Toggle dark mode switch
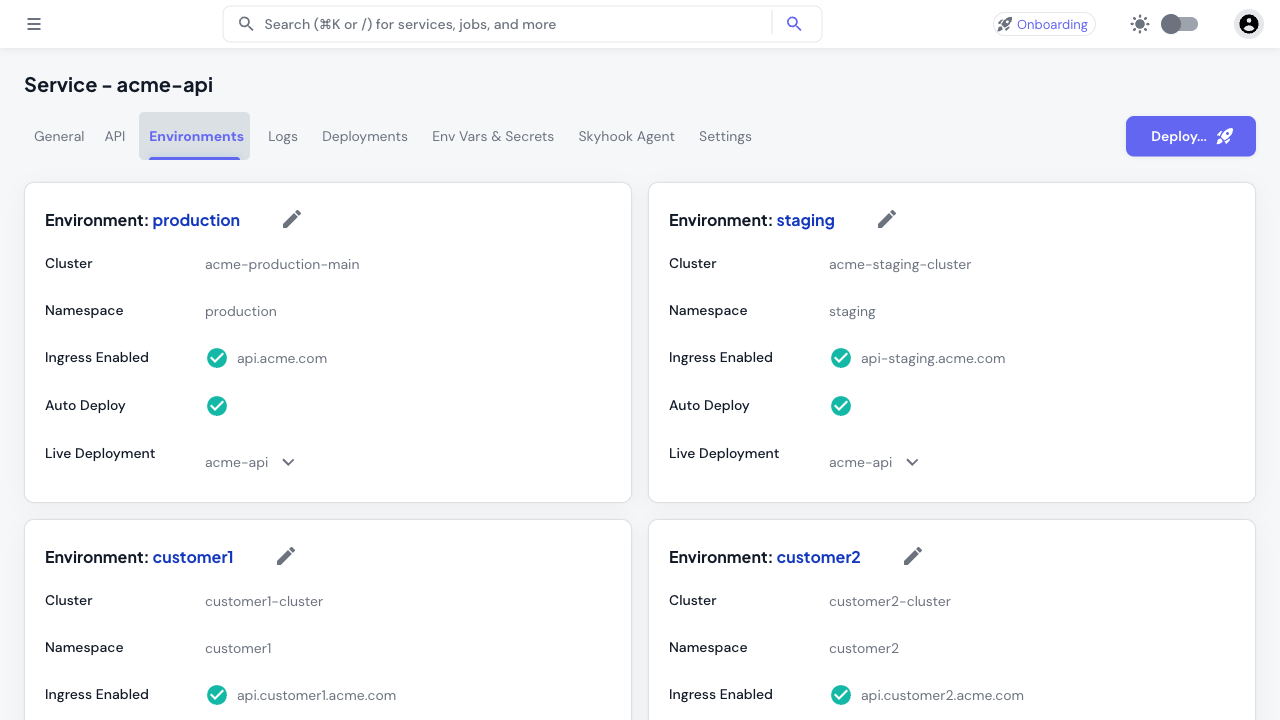The width and height of the screenshot is (1280, 720). point(1178,23)
